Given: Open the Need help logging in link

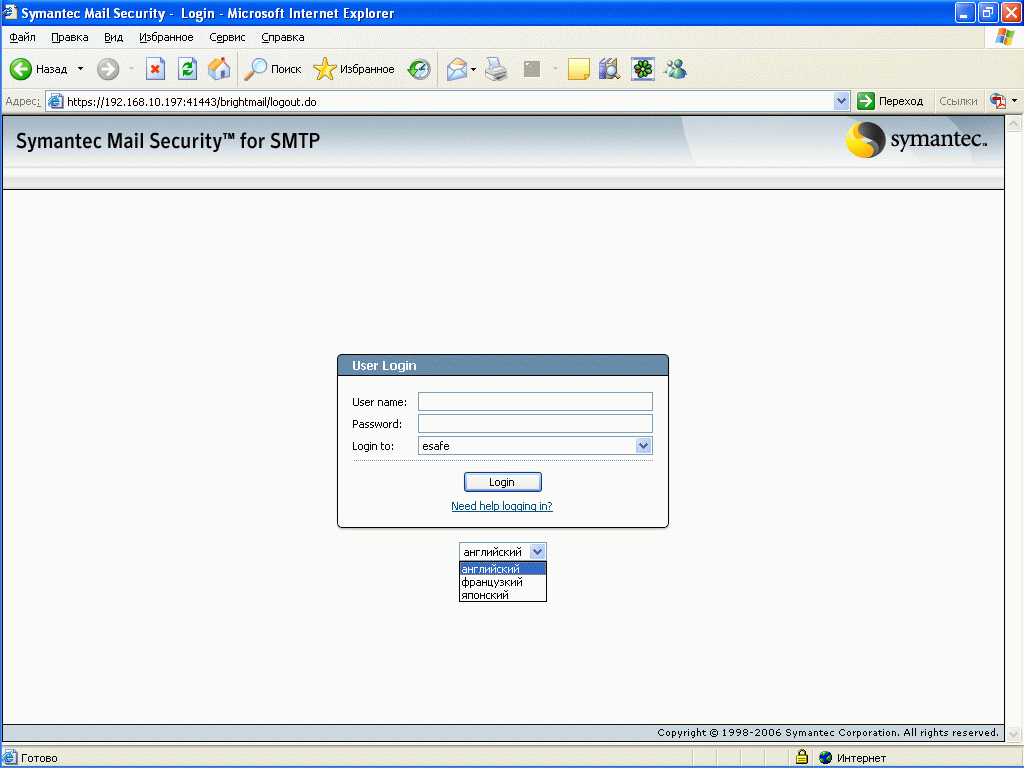Looking at the screenshot, I should coord(502,506).
